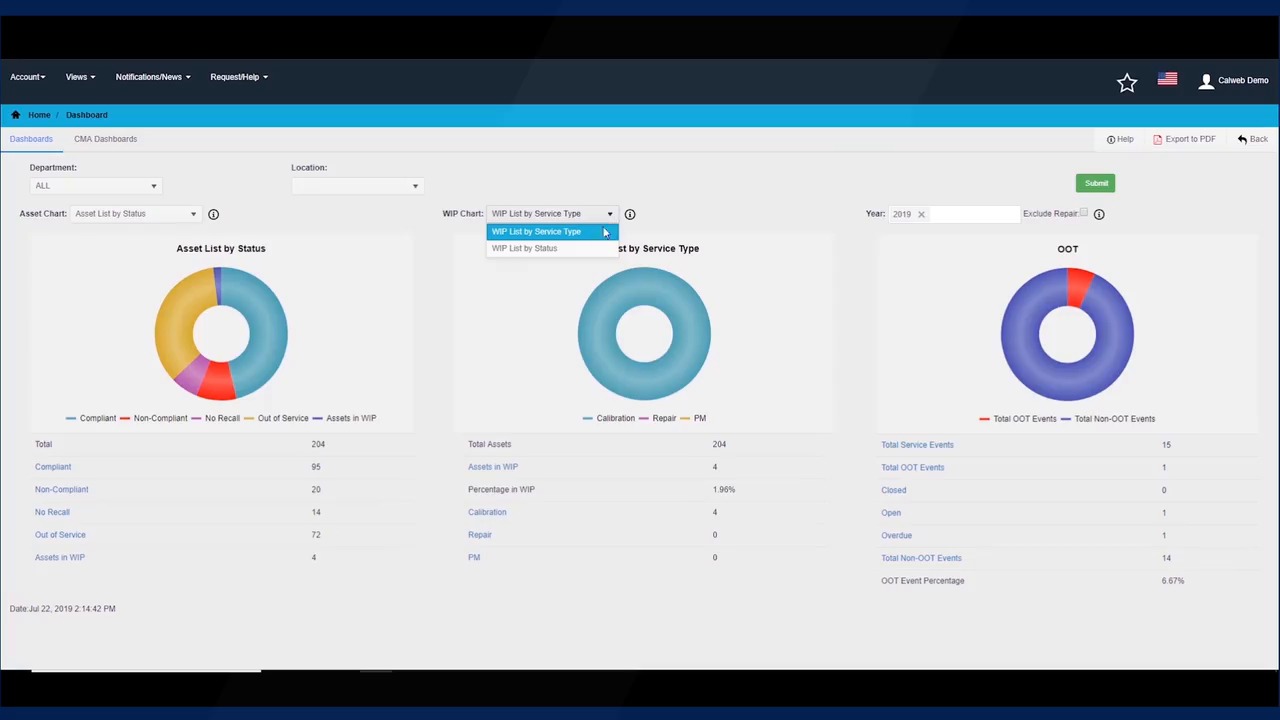Click the Calweb Demo user icon

(1206, 81)
